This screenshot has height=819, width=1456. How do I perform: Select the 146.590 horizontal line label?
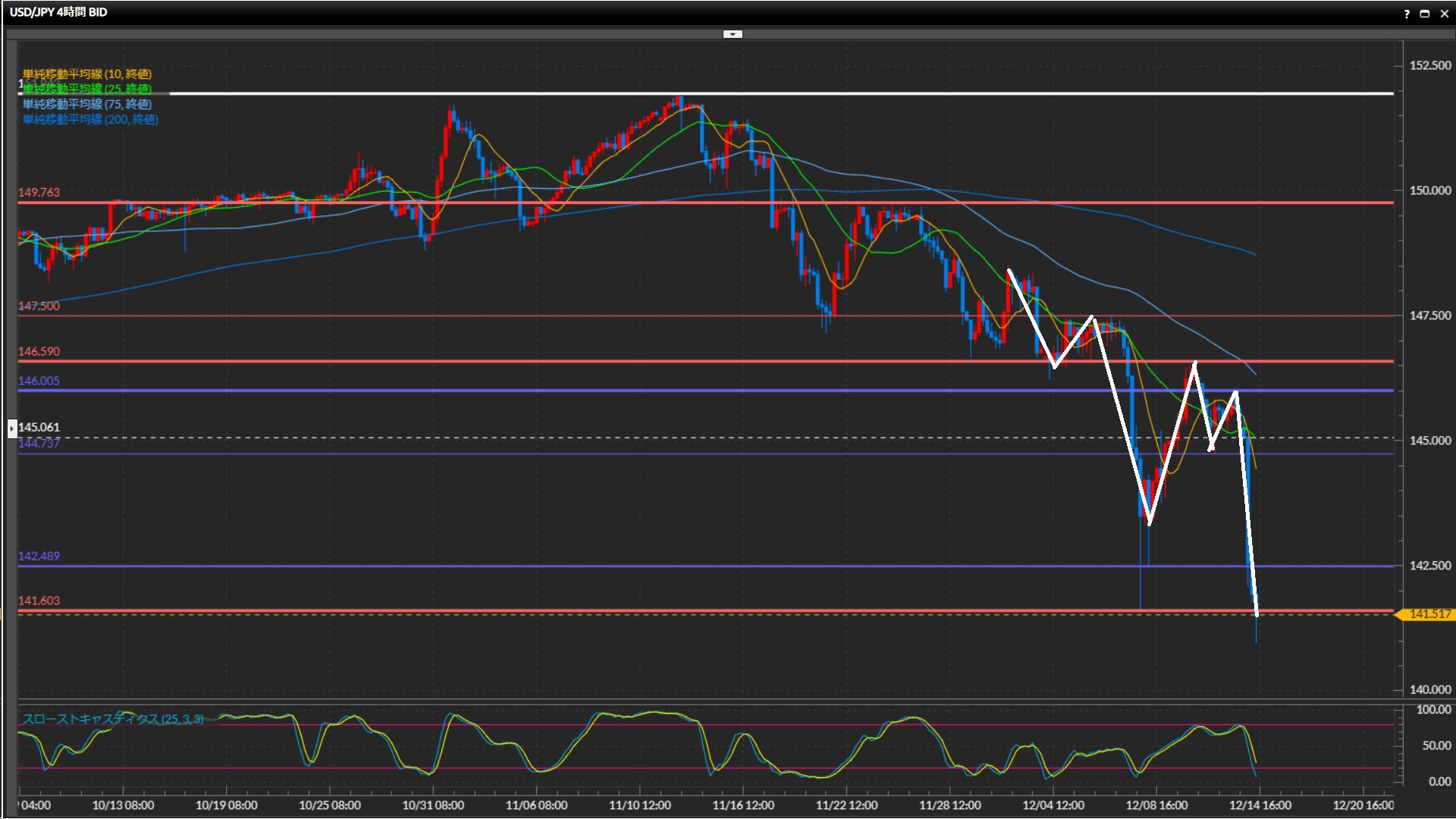click(39, 352)
